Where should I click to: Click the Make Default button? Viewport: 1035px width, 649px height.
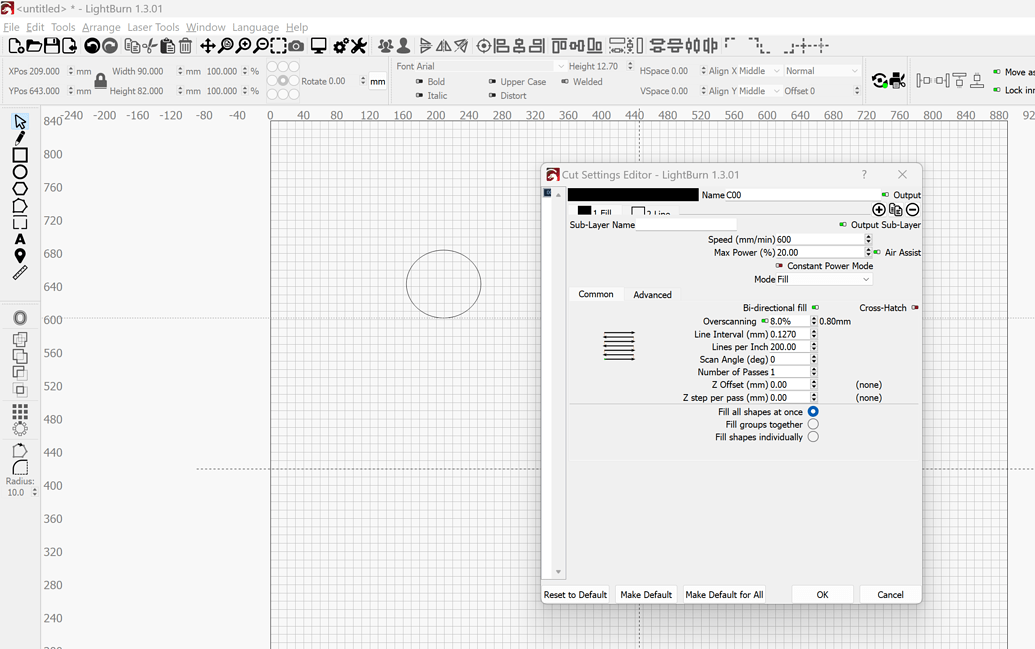tap(646, 594)
